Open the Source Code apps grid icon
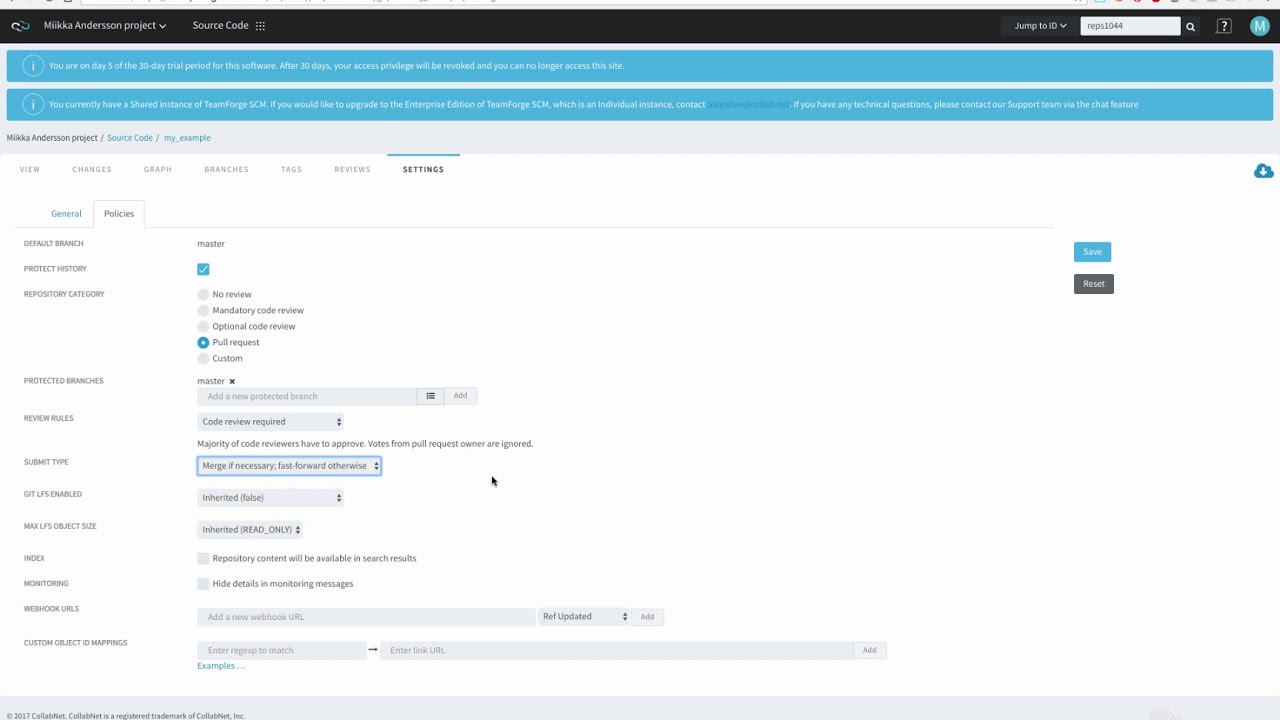Image resolution: width=1280 pixels, height=720 pixels. coord(260,26)
